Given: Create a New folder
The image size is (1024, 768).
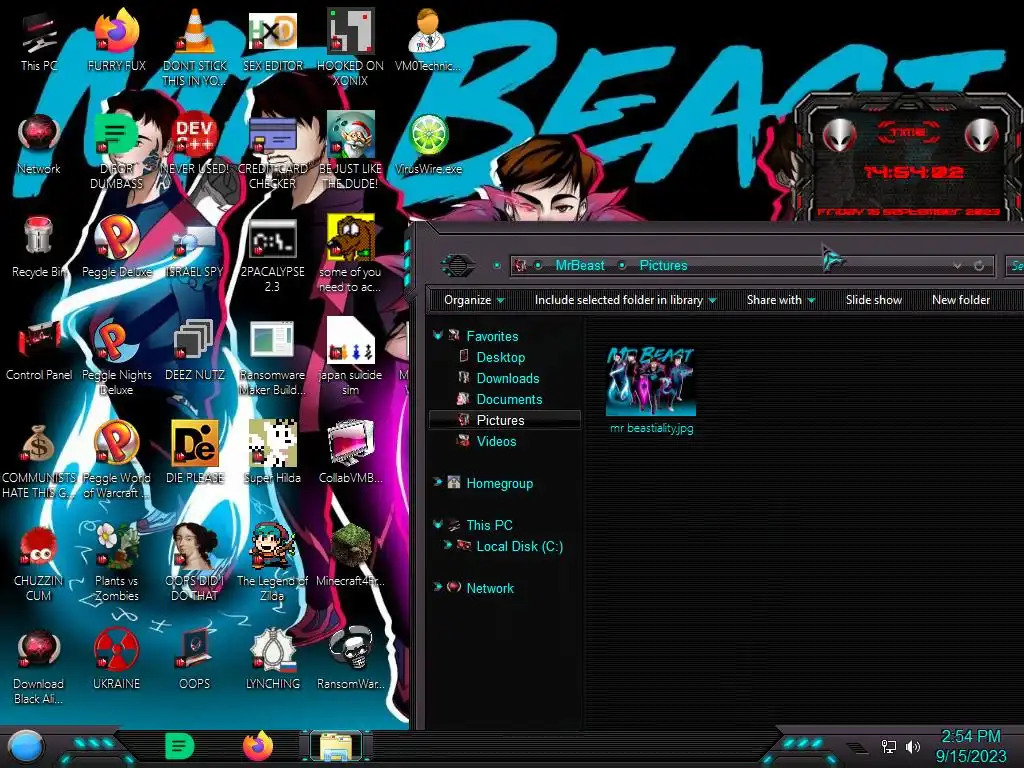Looking at the screenshot, I should (961, 300).
